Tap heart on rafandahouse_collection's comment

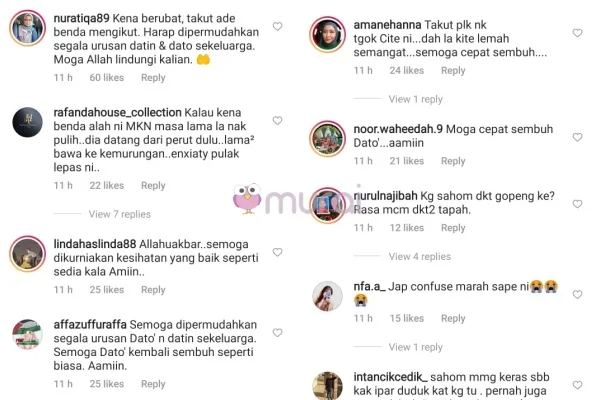pyautogui.click(x=277, y=121)
